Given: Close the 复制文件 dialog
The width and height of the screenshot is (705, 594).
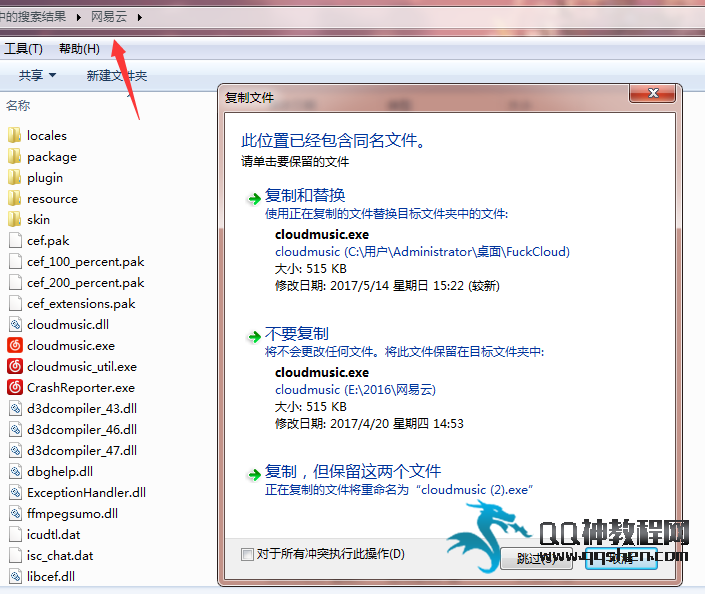Looking at the screenshot, I should click(653, 93).
